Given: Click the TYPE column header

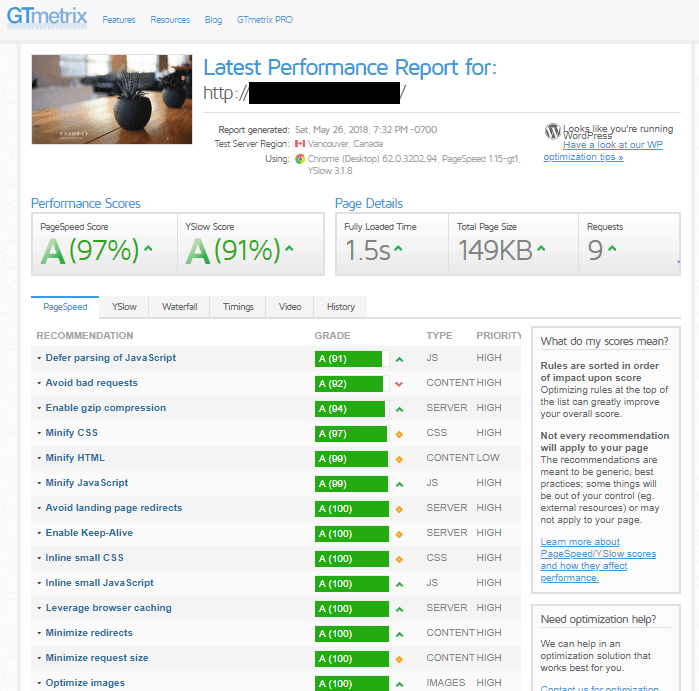Looking at the screenshot, I should click(x=439, y=335).
